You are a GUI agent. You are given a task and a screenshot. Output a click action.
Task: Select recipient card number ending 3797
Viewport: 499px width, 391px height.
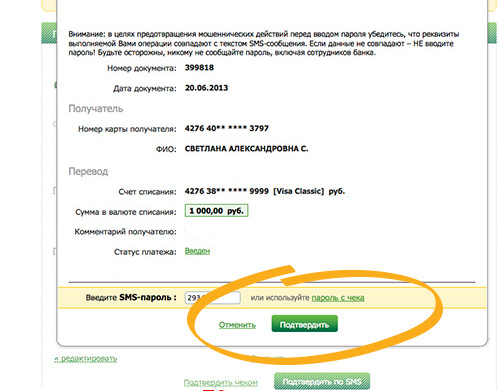tap(227, 128)
